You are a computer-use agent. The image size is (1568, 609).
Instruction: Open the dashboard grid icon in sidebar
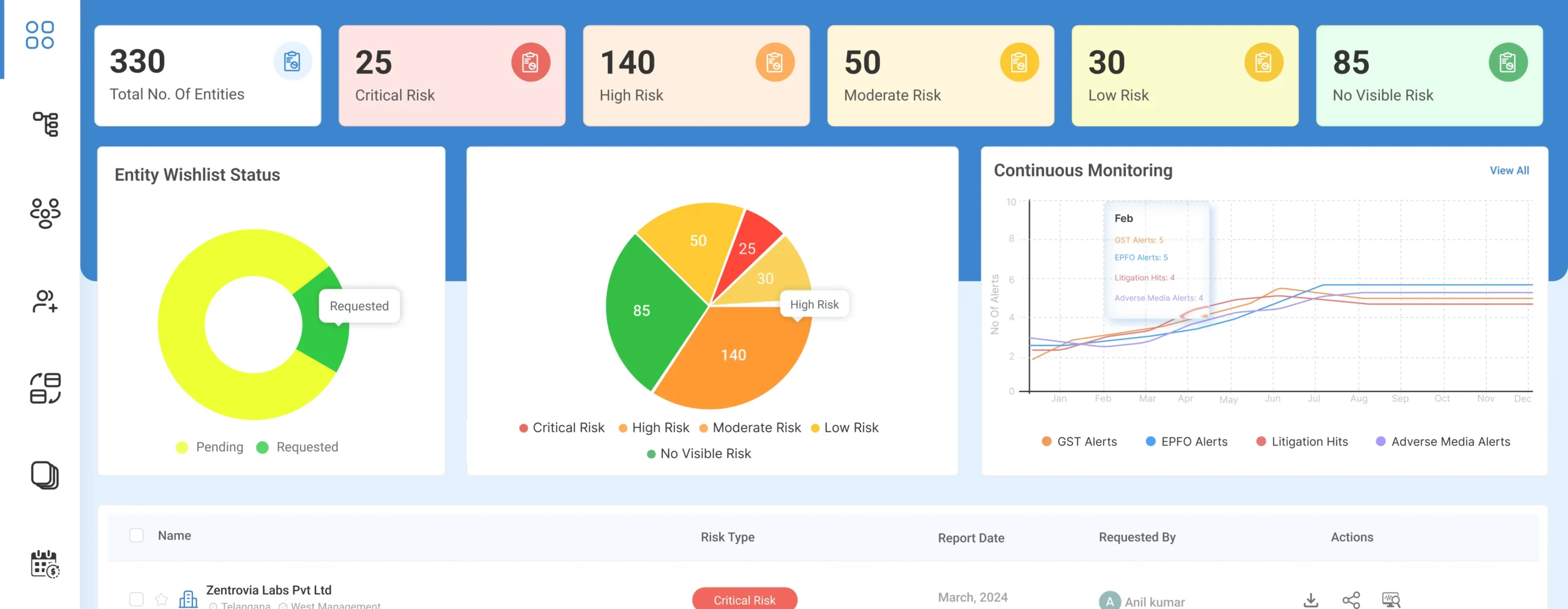coord(40,35)
